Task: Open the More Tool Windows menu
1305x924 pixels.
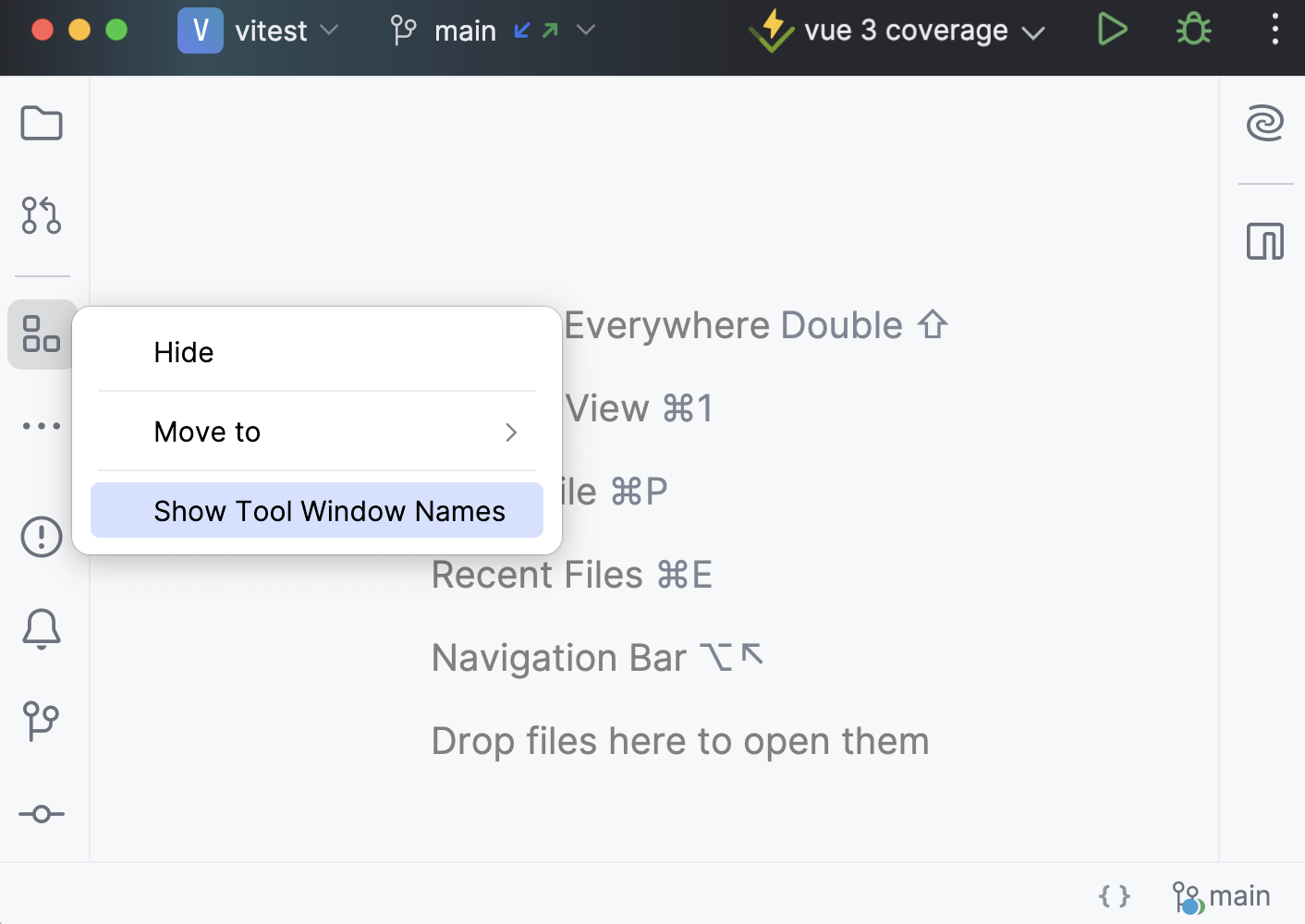Action: pyautogui.click(x=41, y=425)
